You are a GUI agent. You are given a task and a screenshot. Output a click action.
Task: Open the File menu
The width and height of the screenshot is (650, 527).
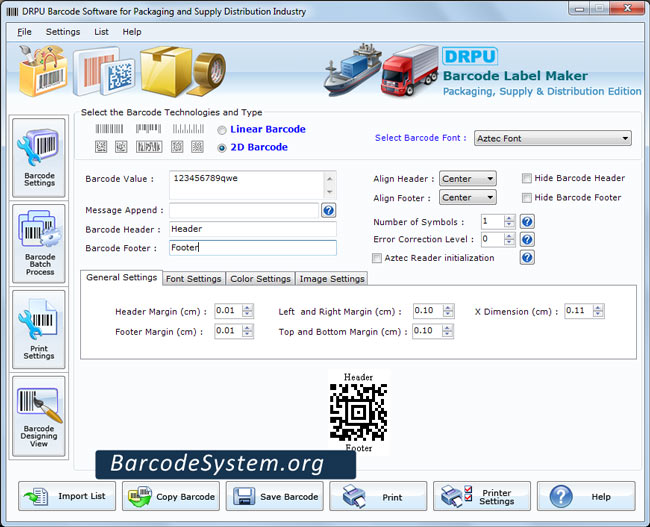[x=24, y=32]
